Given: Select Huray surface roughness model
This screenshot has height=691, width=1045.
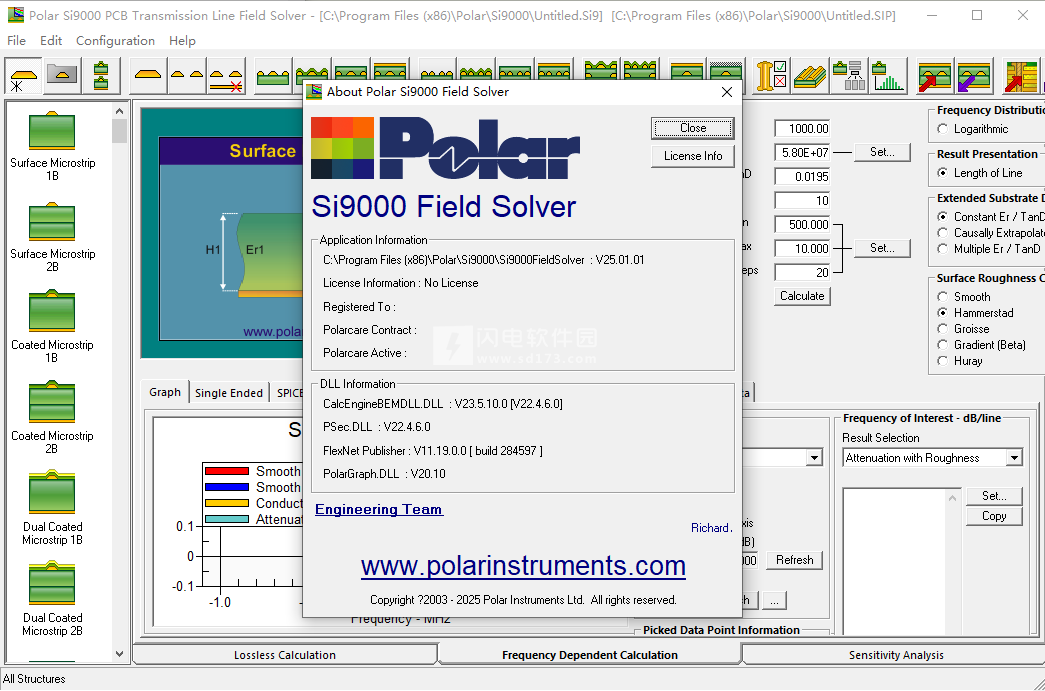Looking at the screenshot, I should [943, 361].
